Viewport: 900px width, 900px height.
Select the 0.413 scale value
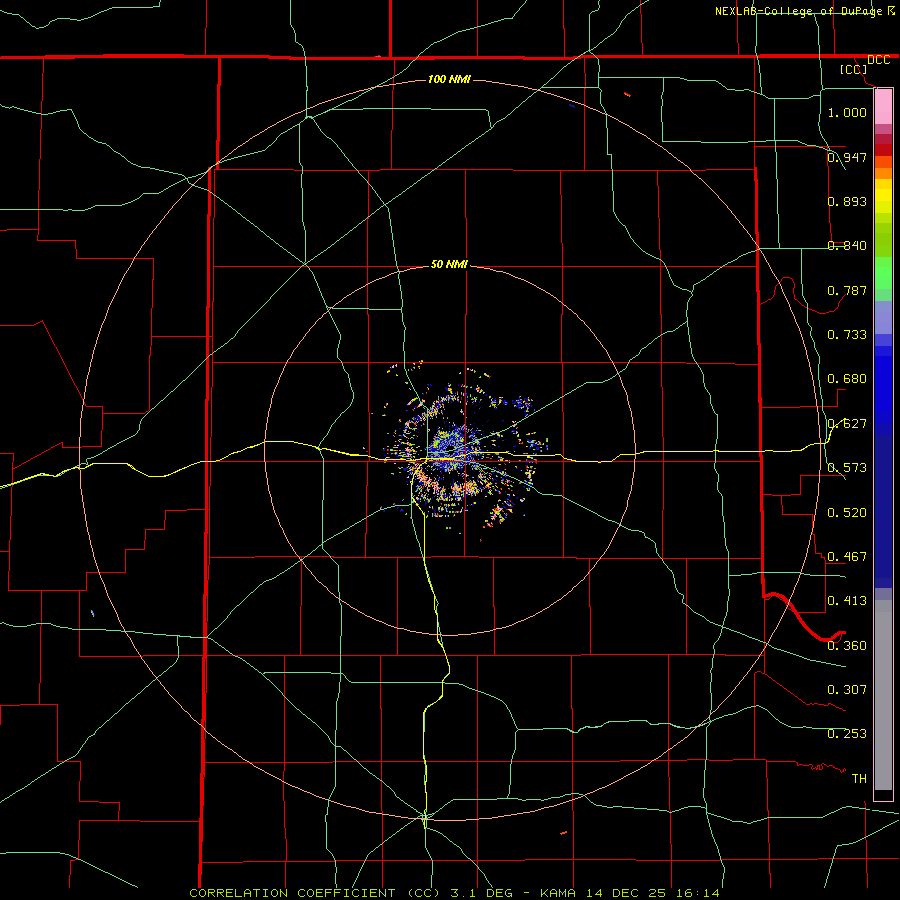coord(847,600)
